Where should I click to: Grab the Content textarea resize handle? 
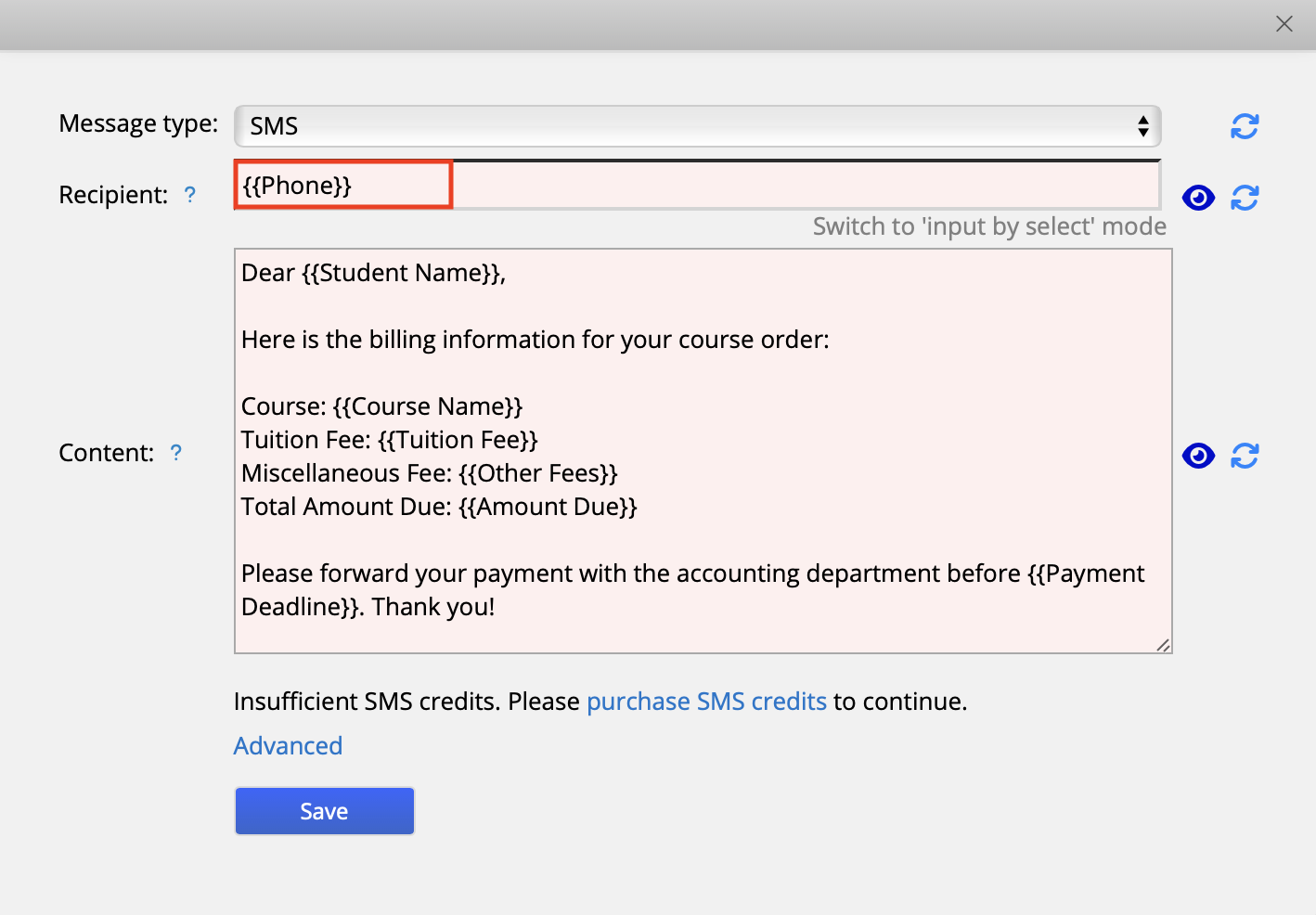tap(1163, 645)
